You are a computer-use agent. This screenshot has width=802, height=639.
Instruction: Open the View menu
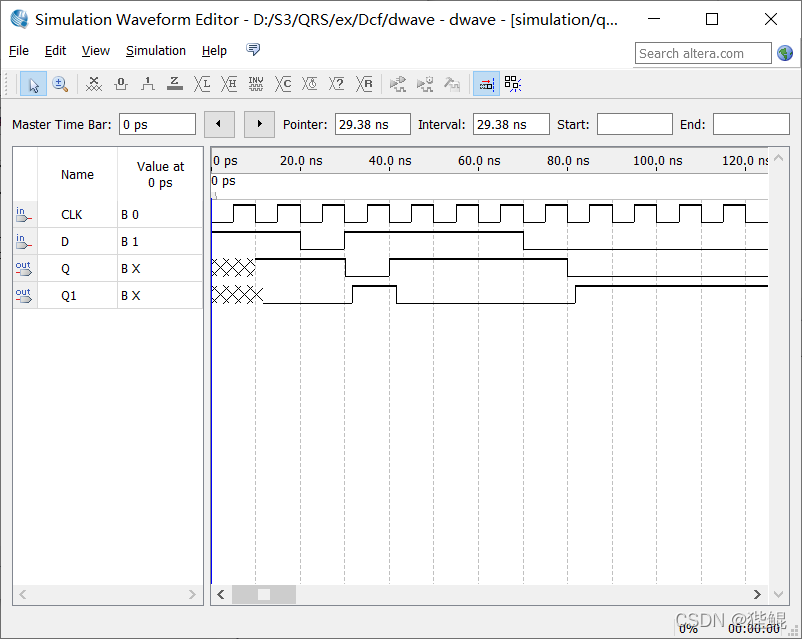coord(96,51)
